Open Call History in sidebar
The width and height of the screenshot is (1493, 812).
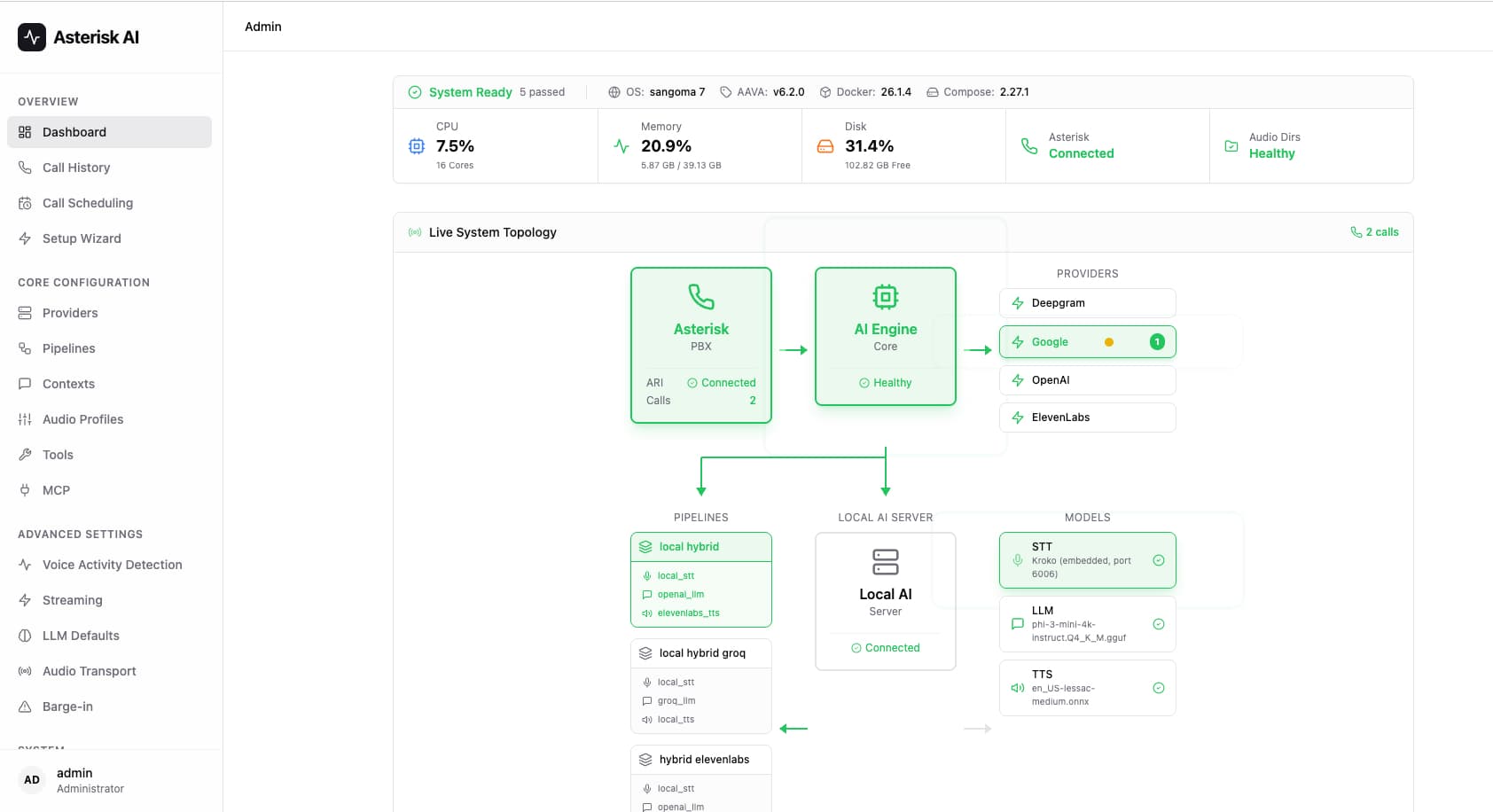tap(109, 168)
